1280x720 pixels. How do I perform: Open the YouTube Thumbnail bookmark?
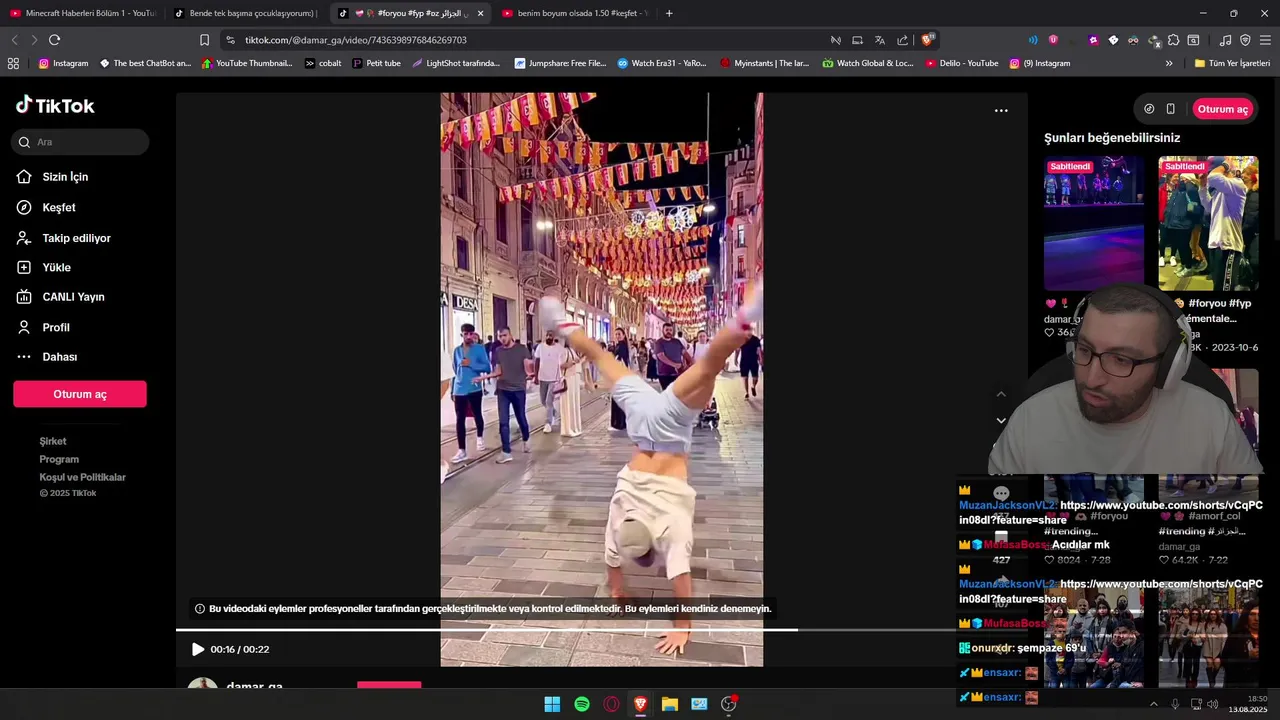(247, 63)
